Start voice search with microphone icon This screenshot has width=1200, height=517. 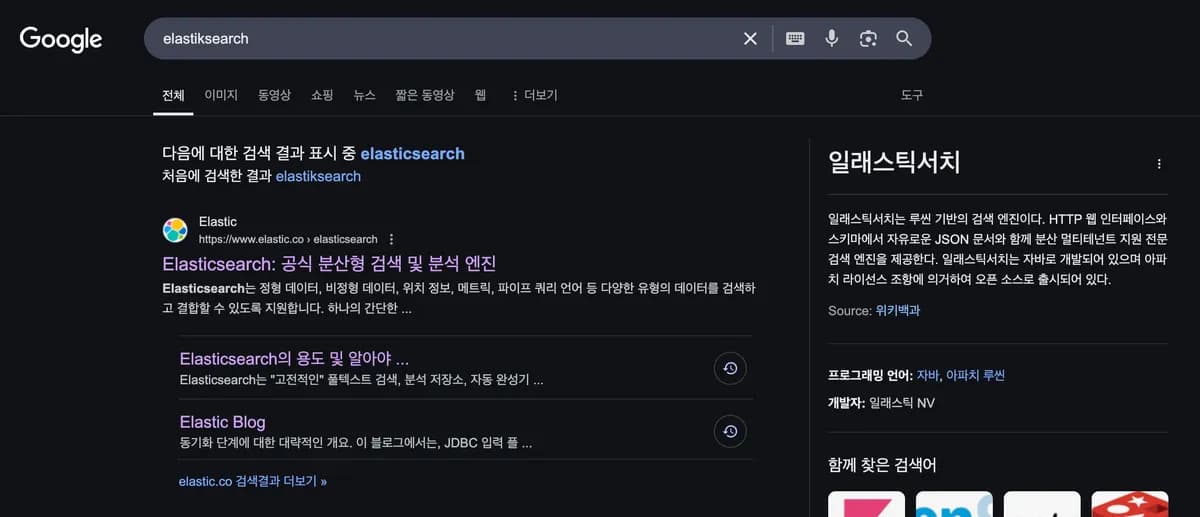coord(831,38)
